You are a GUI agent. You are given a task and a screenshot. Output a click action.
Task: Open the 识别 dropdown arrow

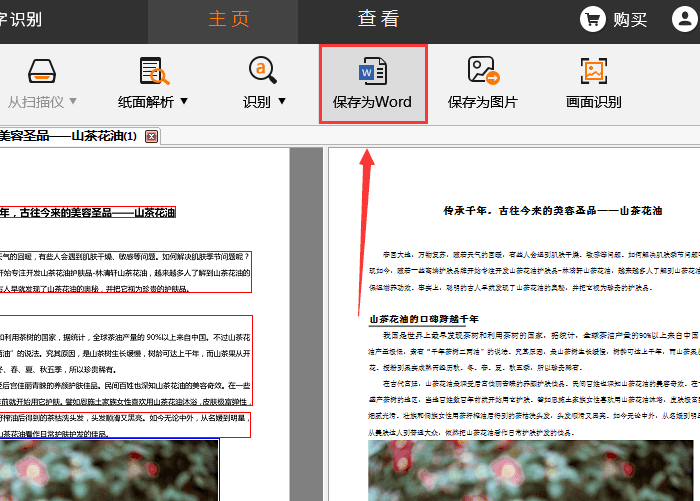(x=281, y=102)
